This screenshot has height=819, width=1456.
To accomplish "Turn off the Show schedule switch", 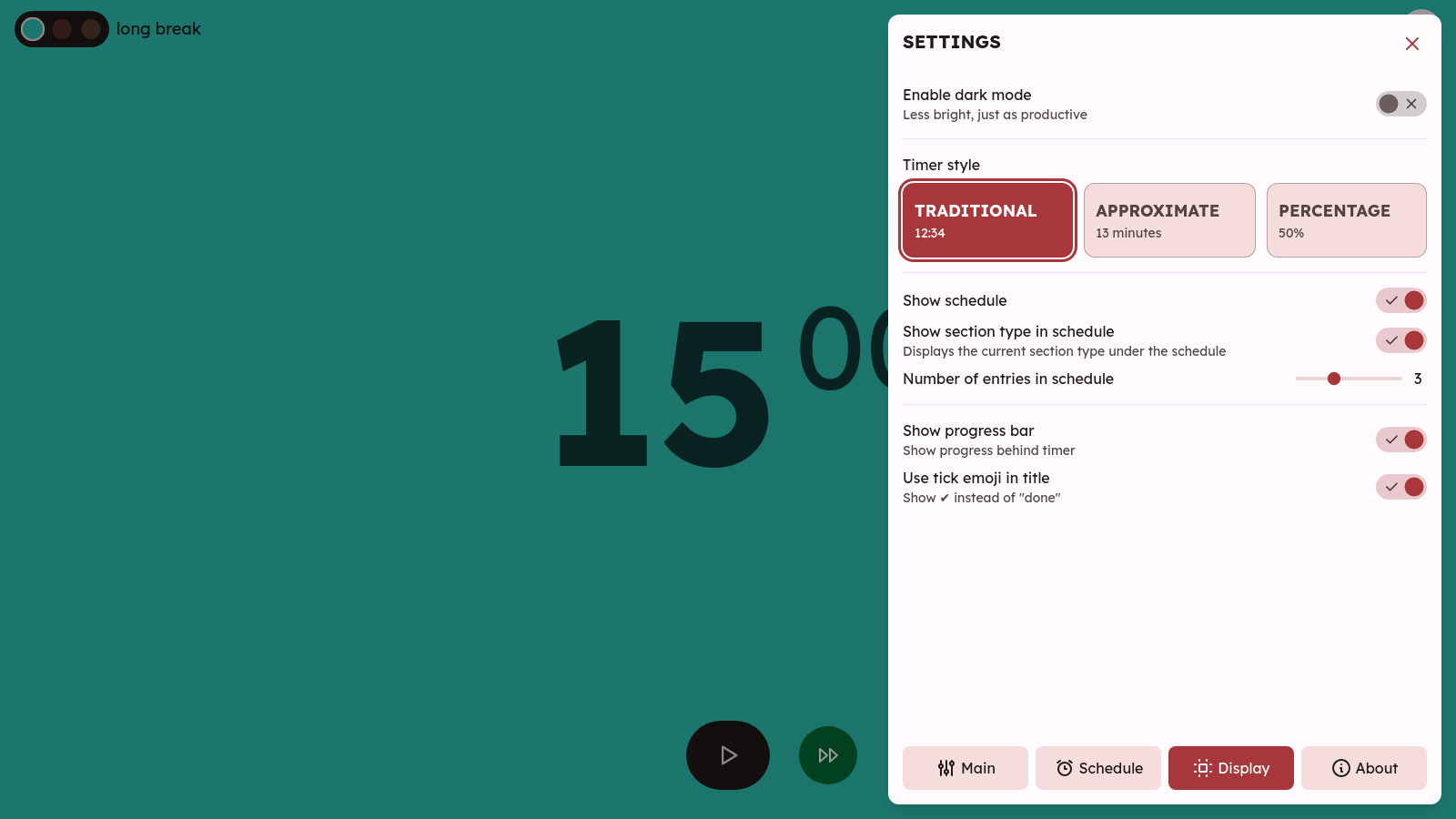I will 1400,300.
